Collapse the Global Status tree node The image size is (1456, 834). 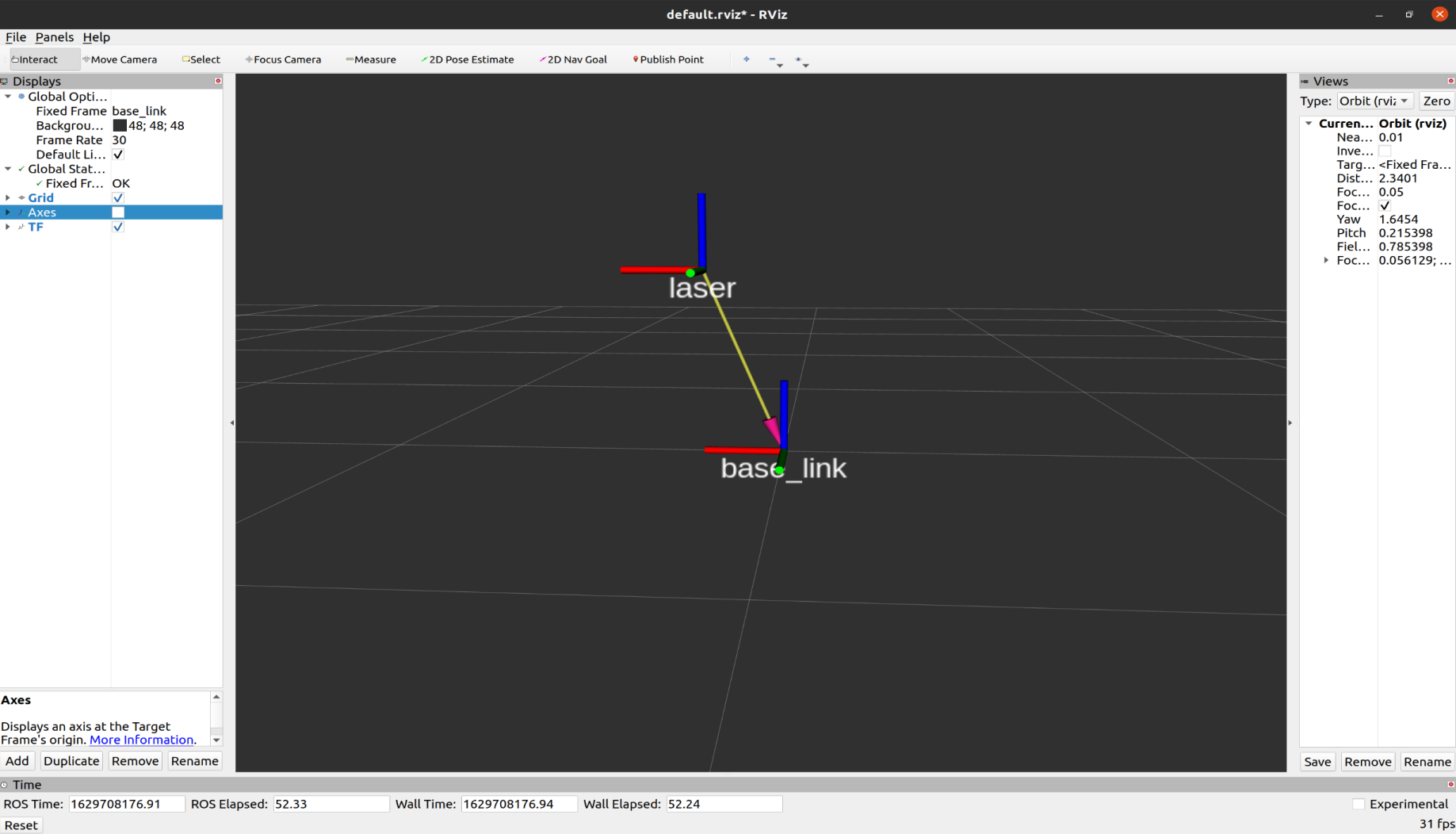8,169
